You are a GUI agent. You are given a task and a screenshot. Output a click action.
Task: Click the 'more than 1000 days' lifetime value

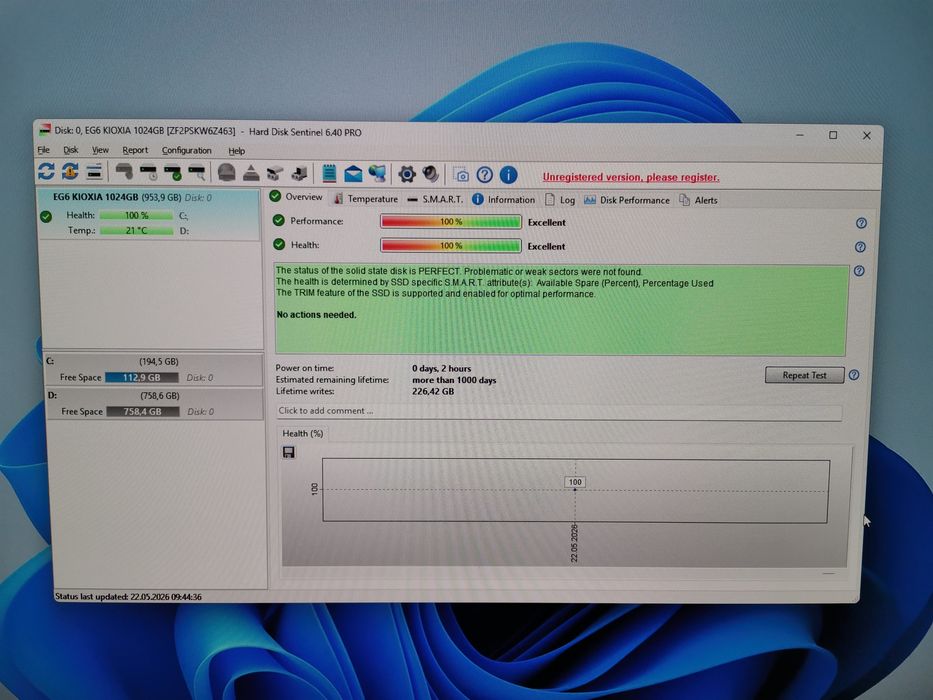click(454, 380)
